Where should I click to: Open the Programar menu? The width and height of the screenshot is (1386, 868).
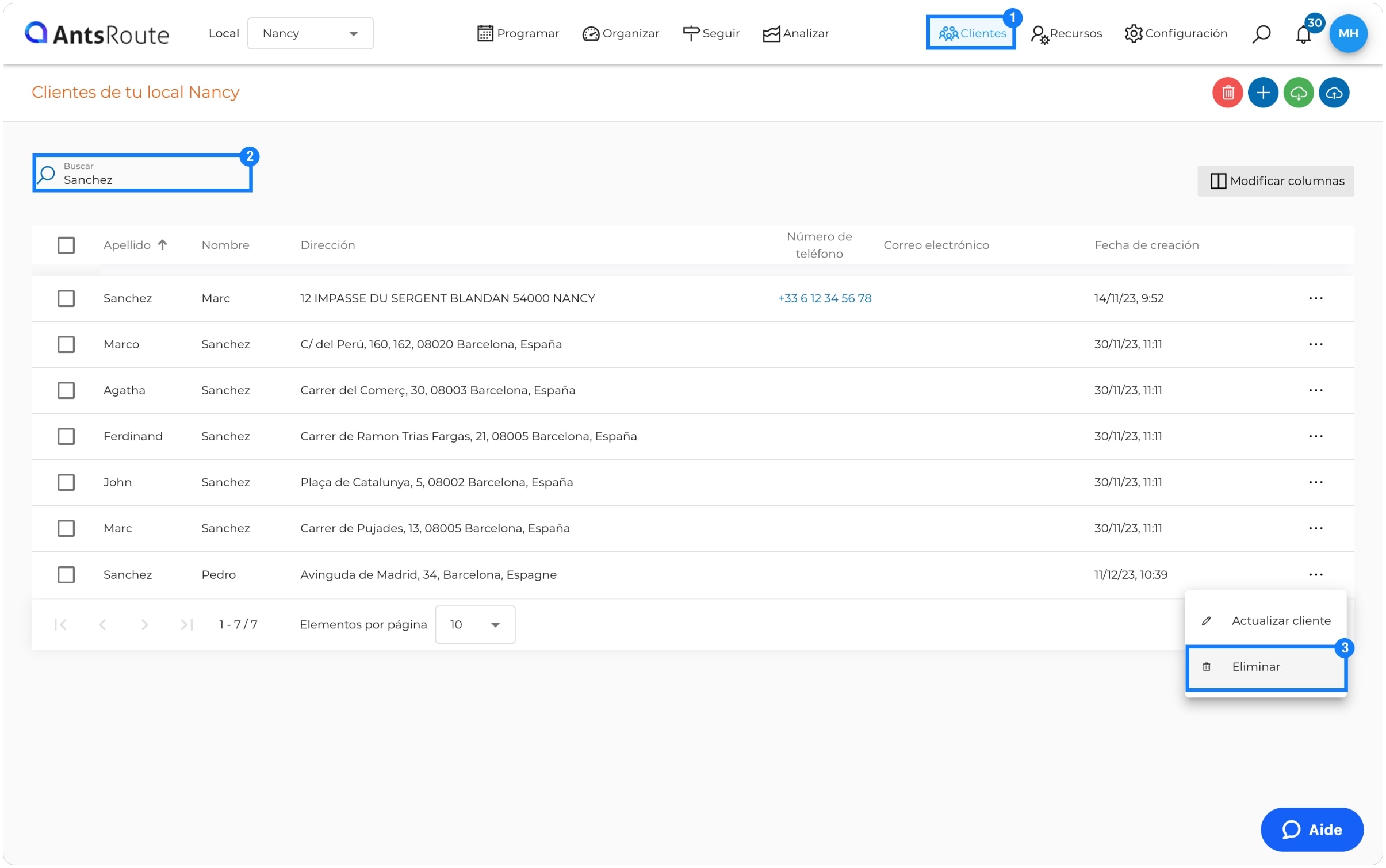[518, 33]
